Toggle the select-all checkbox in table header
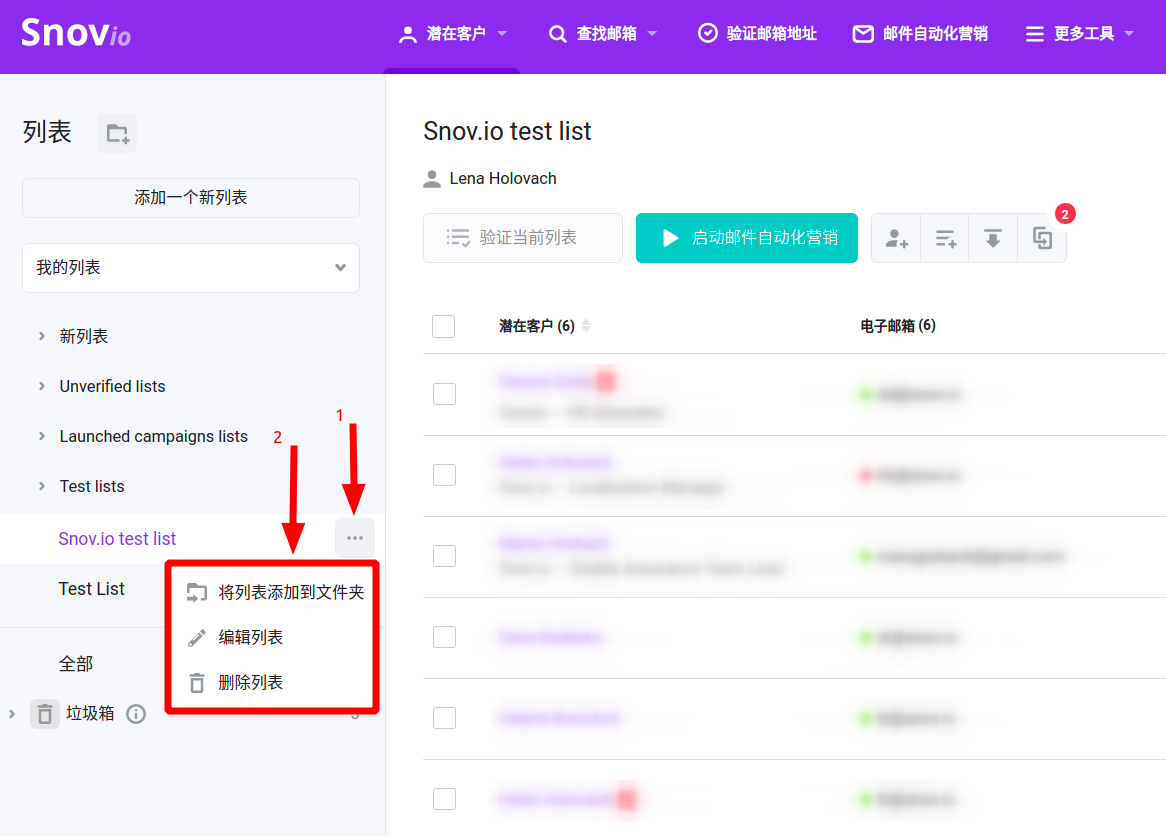The height and width of the screenshot is (836, 1166). coord(443,326)
